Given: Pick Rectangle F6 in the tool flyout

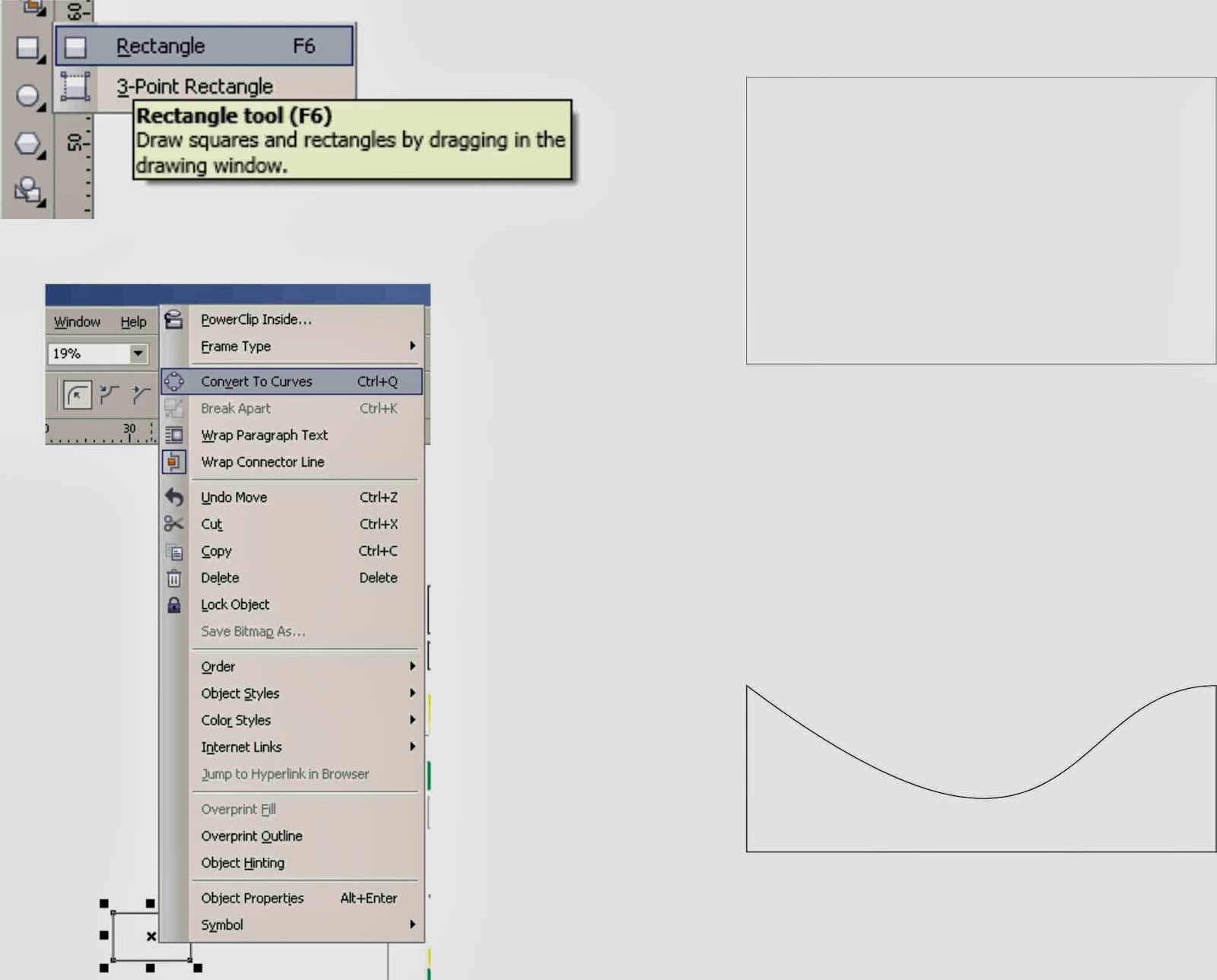Looking at the screenshot, I should click(x=205, y=46).
